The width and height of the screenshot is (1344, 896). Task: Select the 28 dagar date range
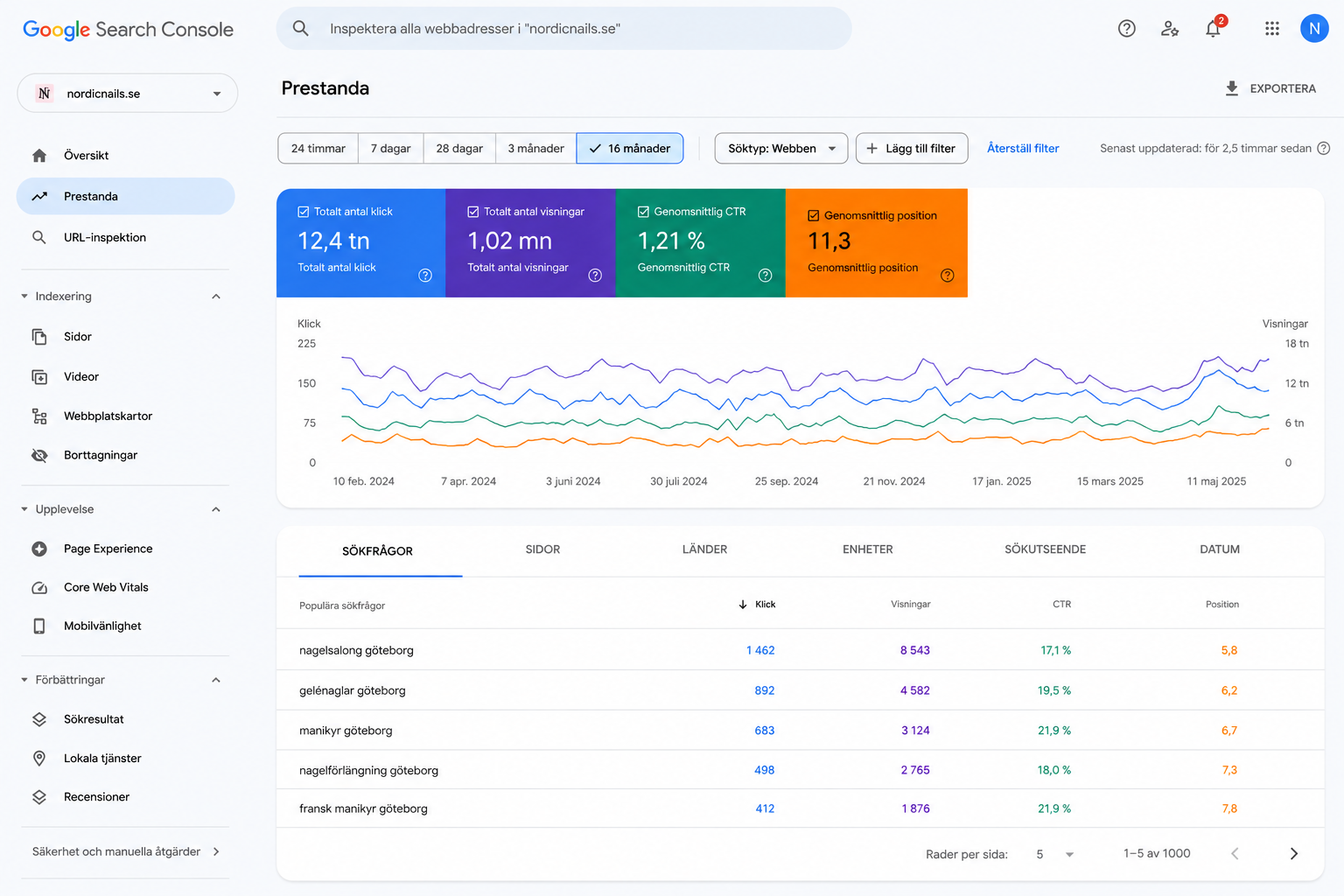460,149
